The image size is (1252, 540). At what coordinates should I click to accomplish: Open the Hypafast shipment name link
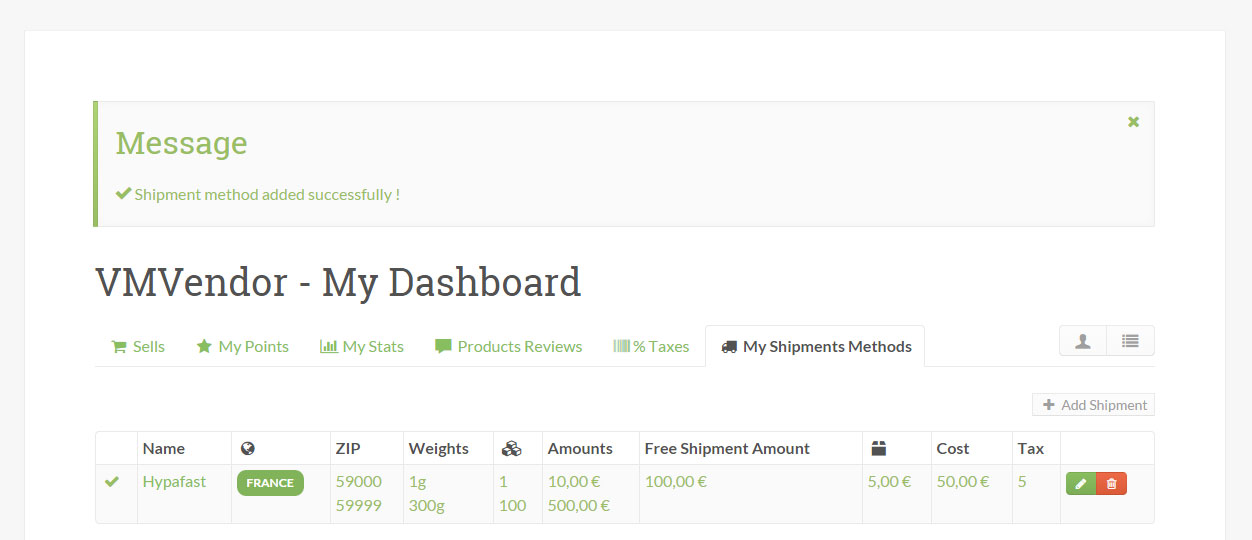click(174, 482)
